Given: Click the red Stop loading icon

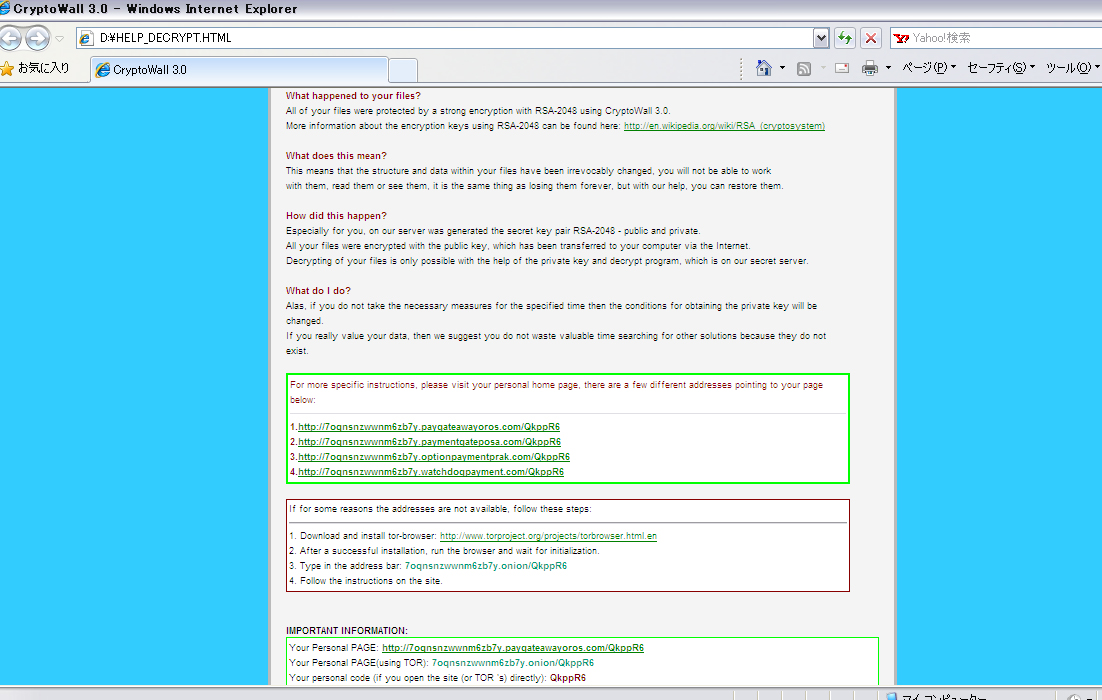Looking at the screenshot, I should (871, 38).
